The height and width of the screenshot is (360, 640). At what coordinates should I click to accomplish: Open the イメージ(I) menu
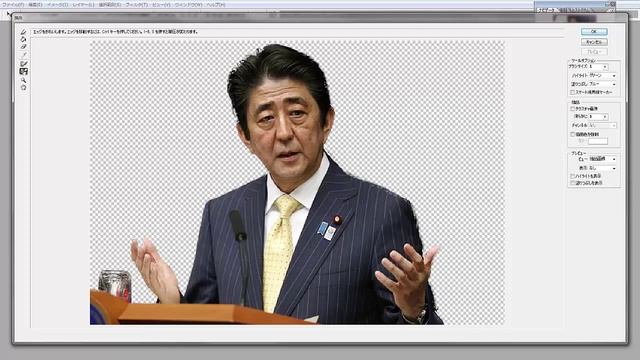pos(57,5)
